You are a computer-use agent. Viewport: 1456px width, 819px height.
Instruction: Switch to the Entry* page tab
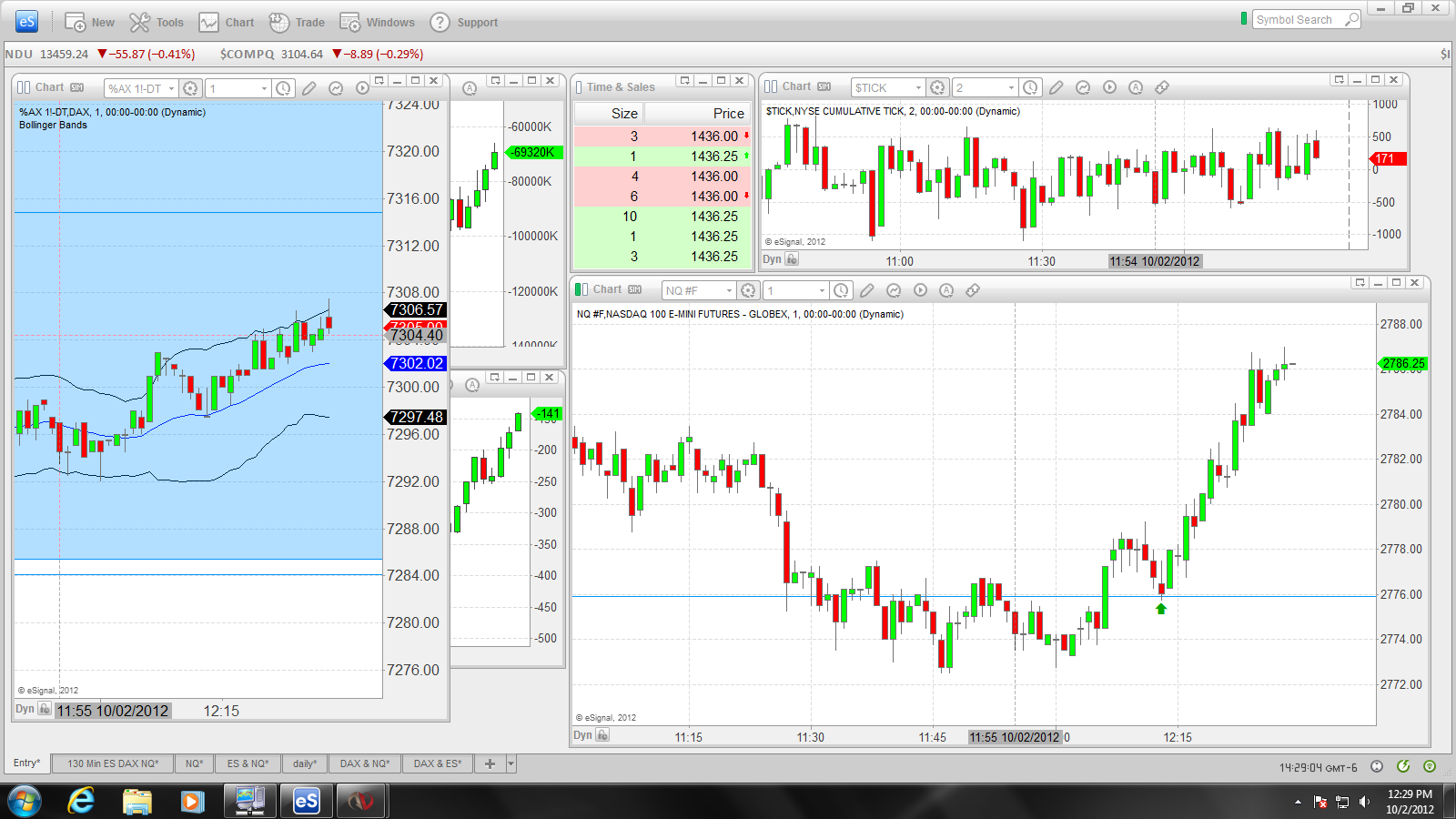click(27, 763)
